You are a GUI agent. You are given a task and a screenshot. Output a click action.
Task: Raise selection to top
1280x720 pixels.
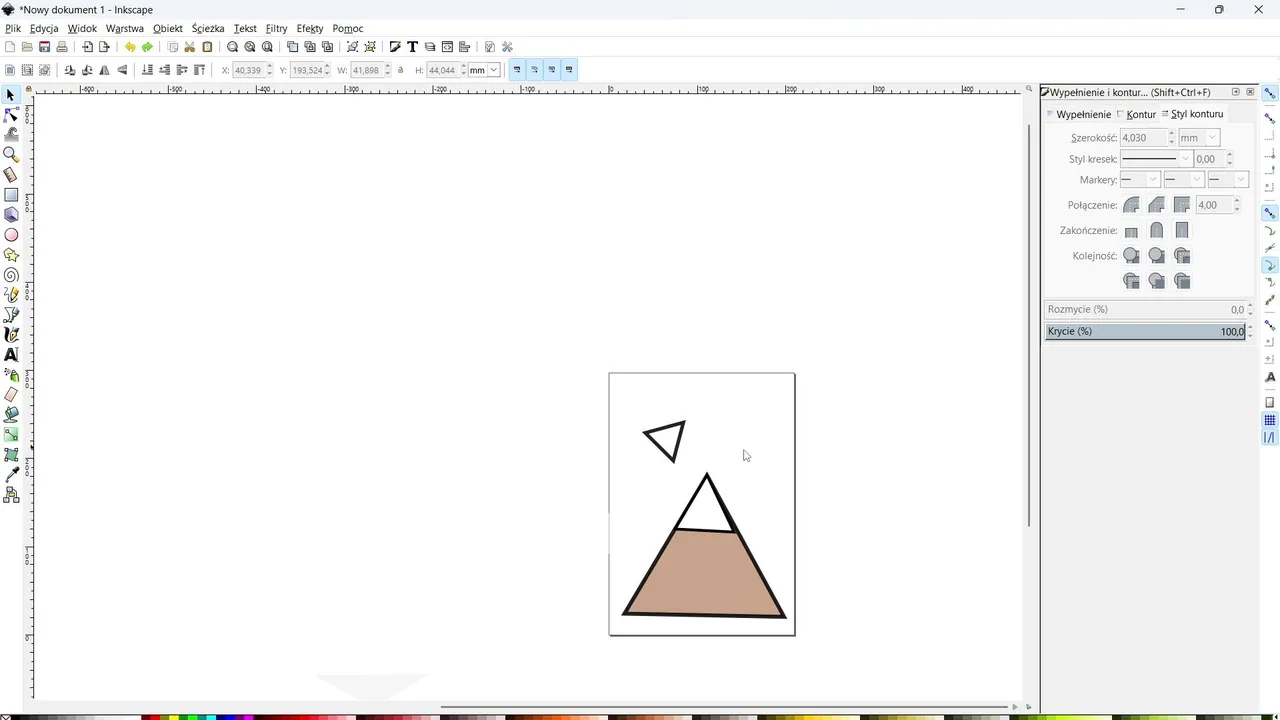coord(200,70)
